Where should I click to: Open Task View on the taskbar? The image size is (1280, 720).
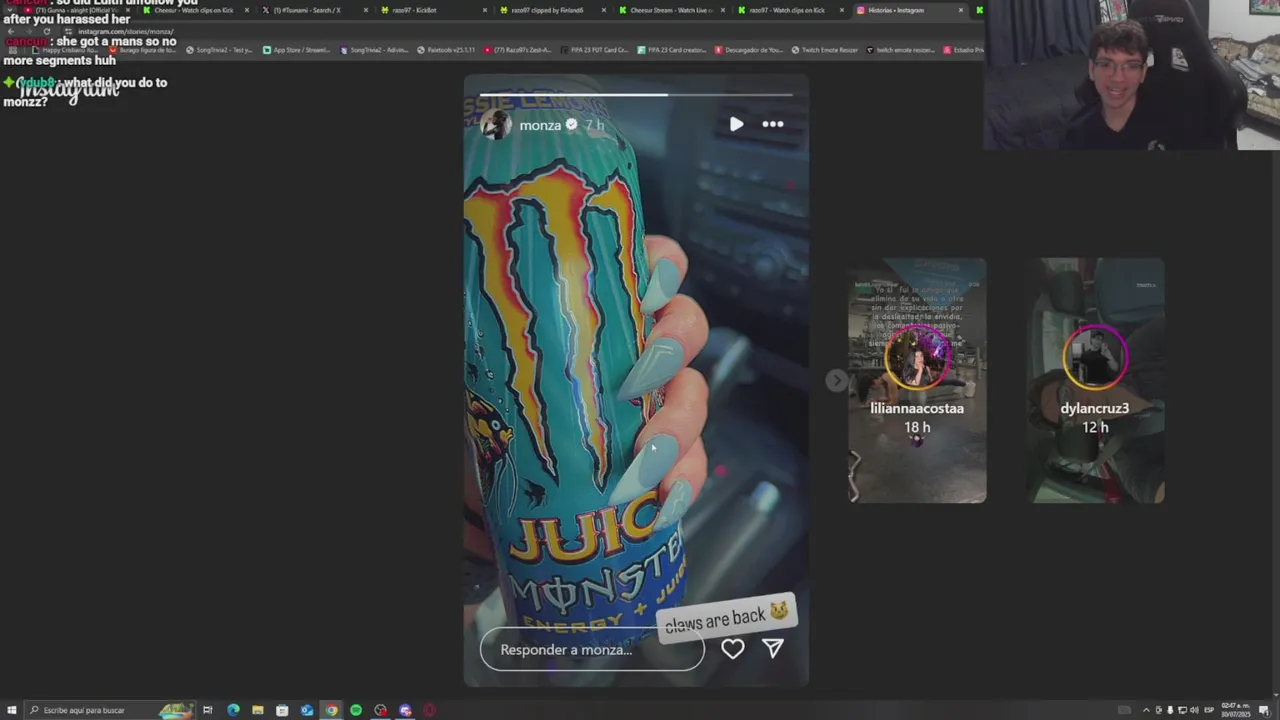208,710
